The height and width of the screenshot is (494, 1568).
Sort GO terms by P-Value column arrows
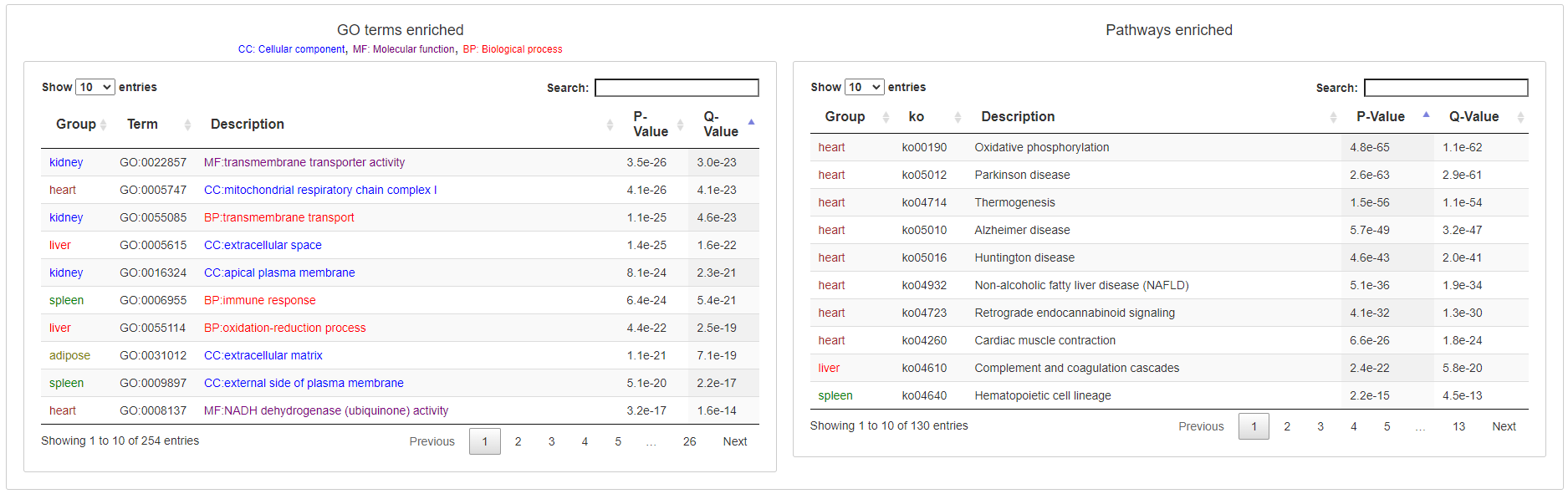pyautogui.click(x=680, y=125)
